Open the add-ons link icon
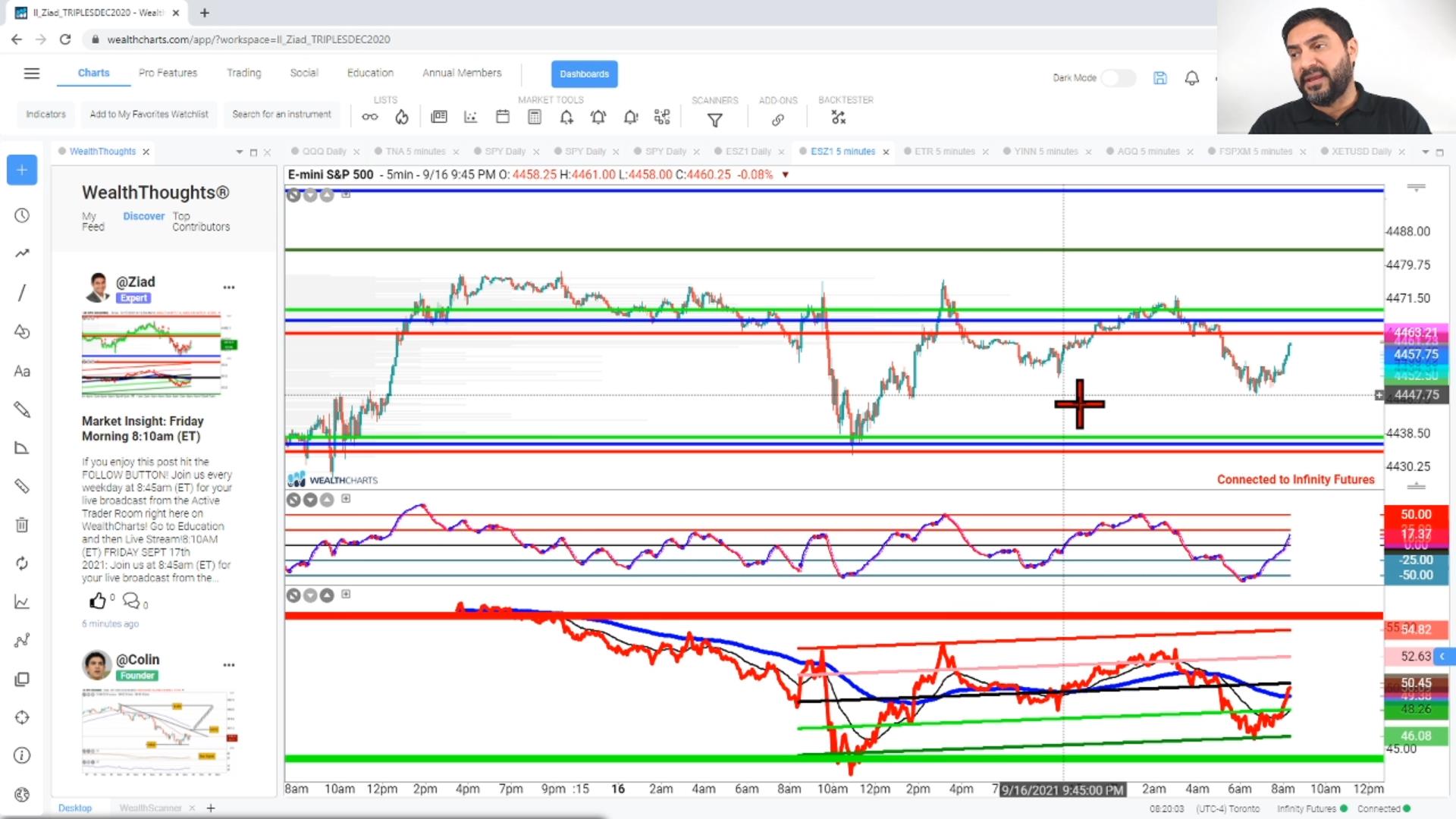Image resolution: width=1456 pixels, height=819 pixels. tap(778, 119)
